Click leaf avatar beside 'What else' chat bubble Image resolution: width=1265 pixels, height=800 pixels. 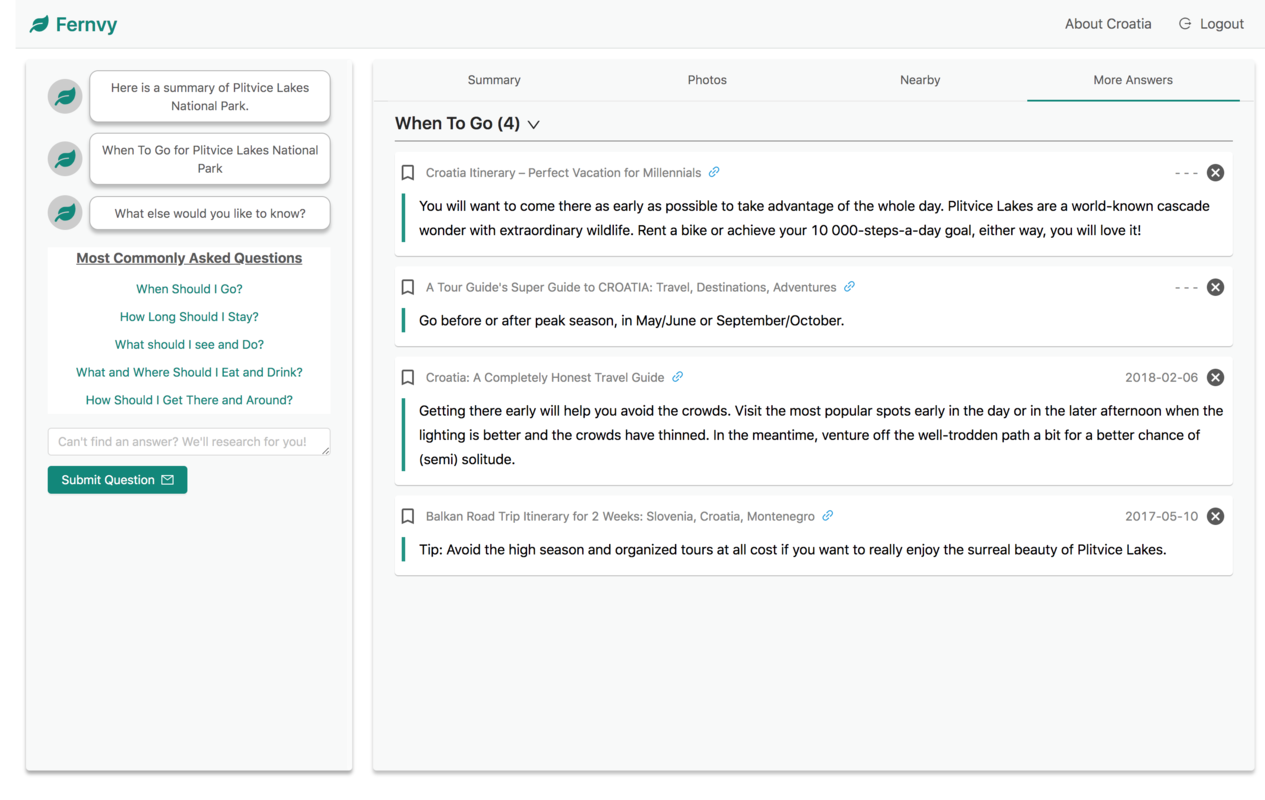click(64, 213)
